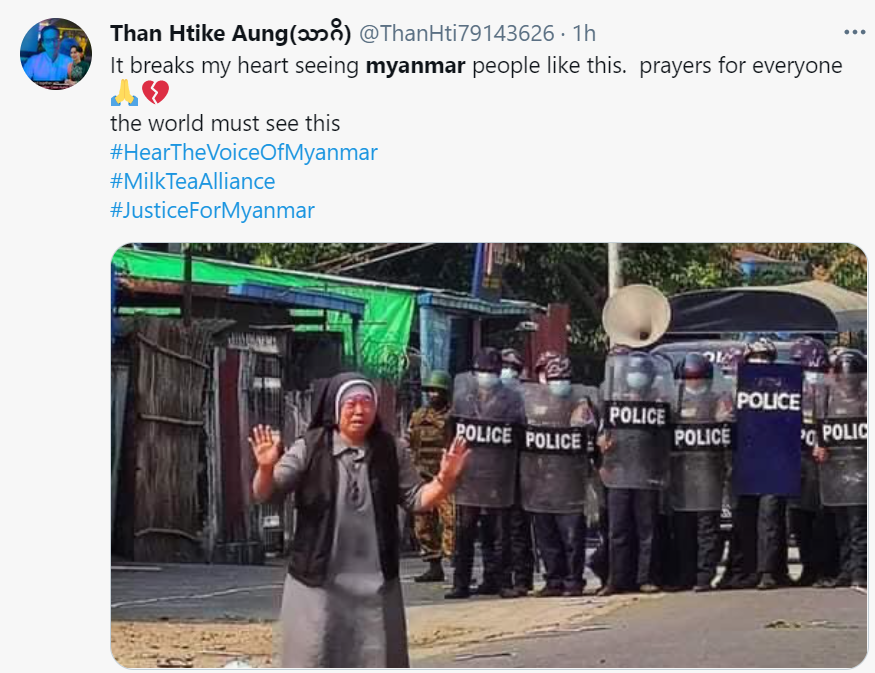Screen dimensions: 875x673
Task: Click the tweet text 'the world must see this'
Action: point(225,123)
